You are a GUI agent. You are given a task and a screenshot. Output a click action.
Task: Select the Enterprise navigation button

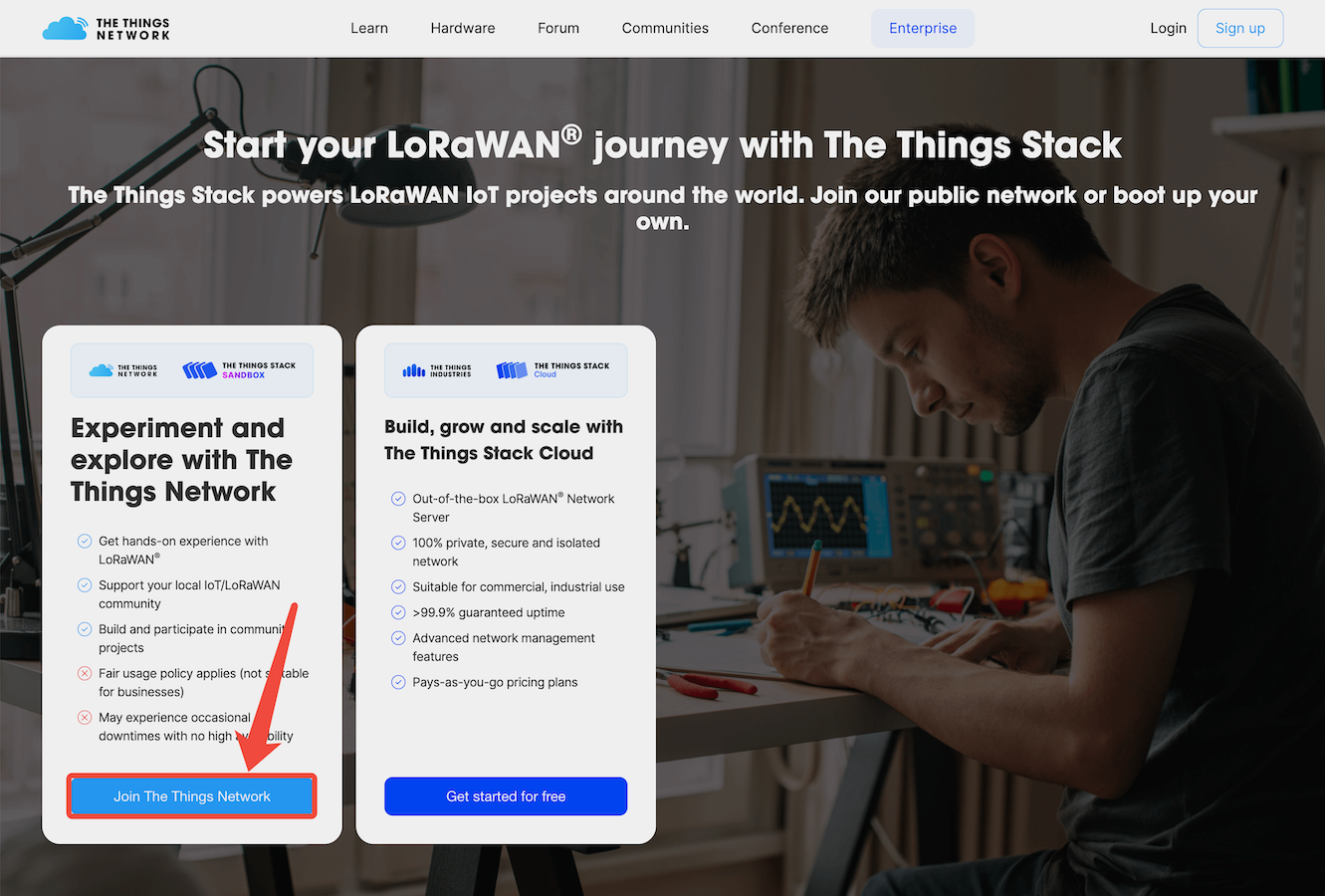coord(923,28)
